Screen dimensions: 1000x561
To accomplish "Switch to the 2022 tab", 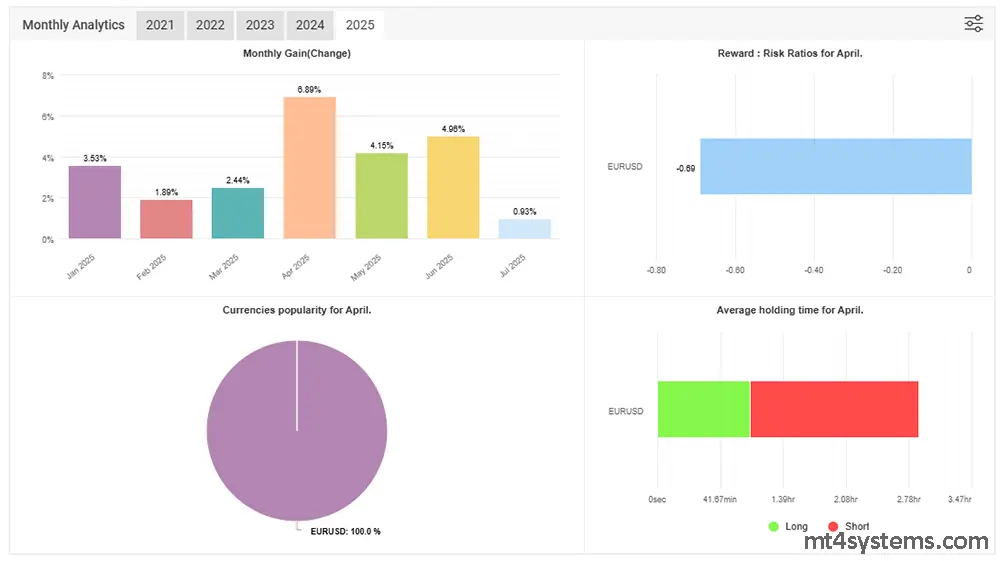I will pyautogui.click(x=210, y=25).
